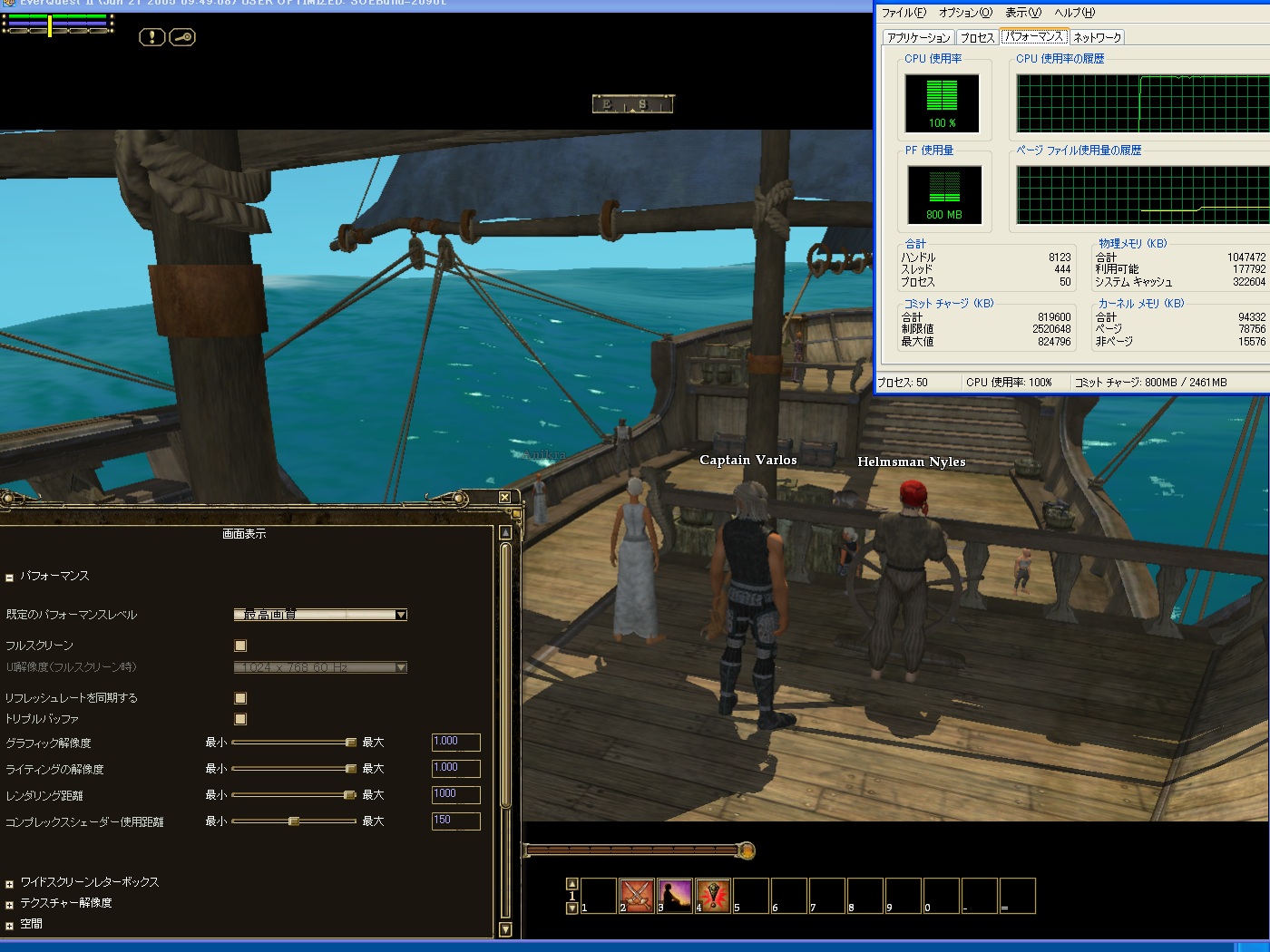
Task: Click the コミット チャージ 最大値 824796
Action: tap(1054, 342)
